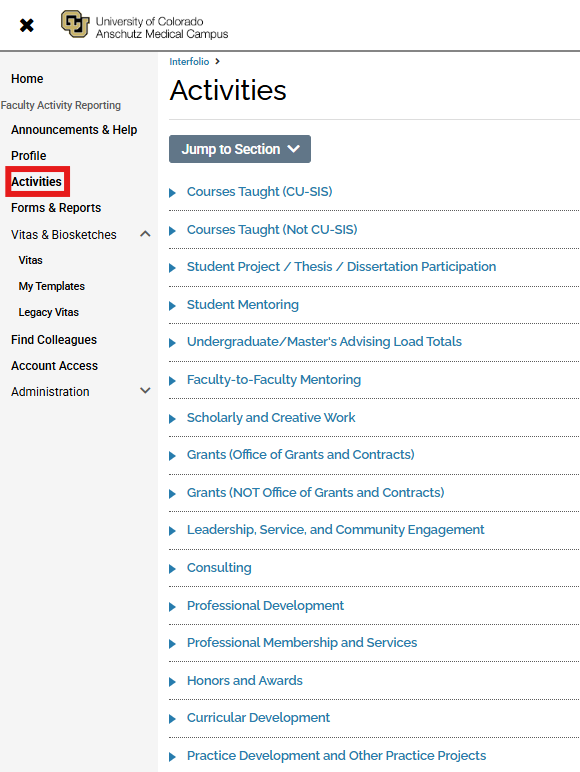Open Faculty-to-Faculty Mentoring link
The image size is (580, 772).
[x=274, y=380]
